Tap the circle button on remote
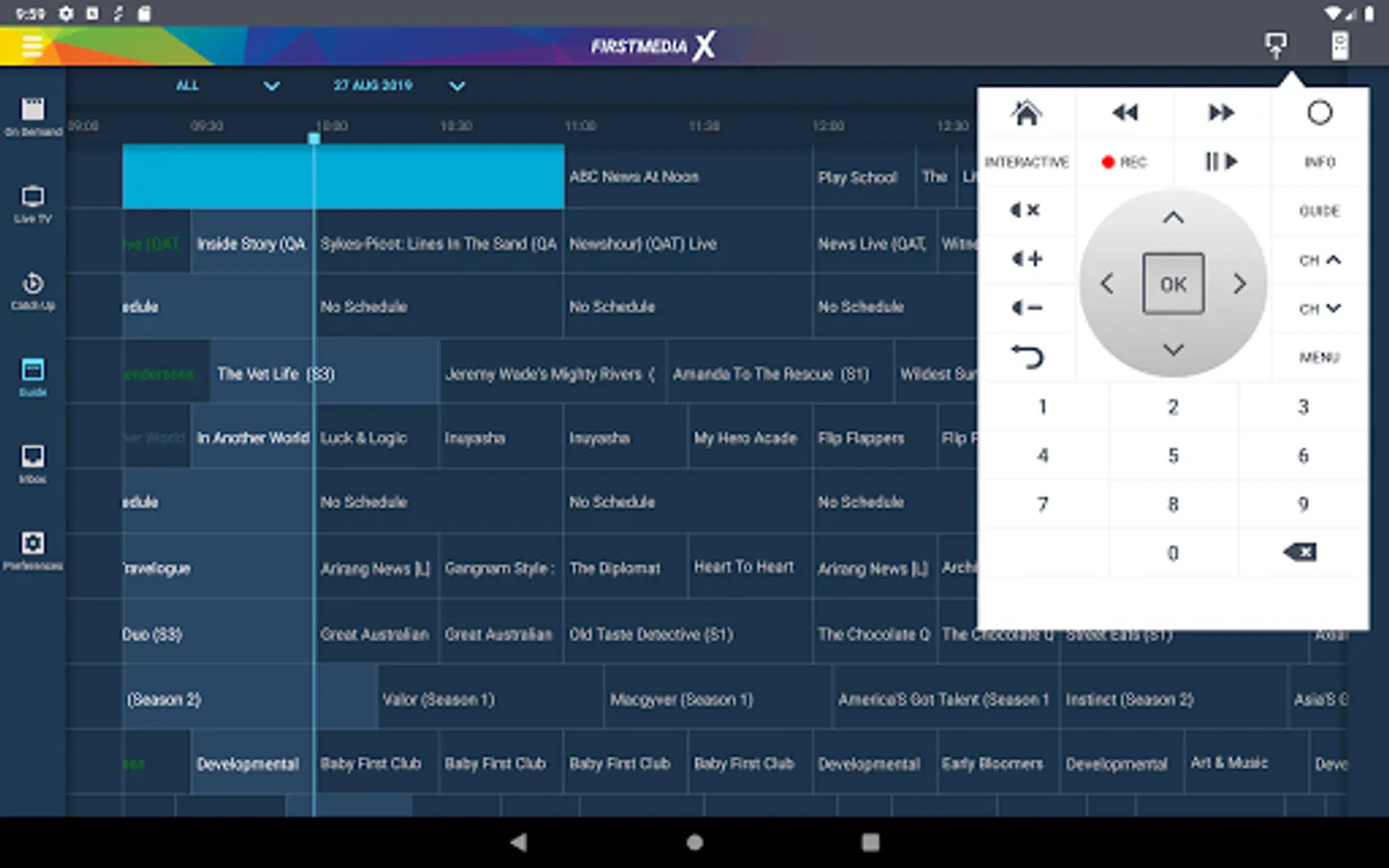Image resolution: width=1389 pixels, height=868 pixels. tap(1320, 113)
